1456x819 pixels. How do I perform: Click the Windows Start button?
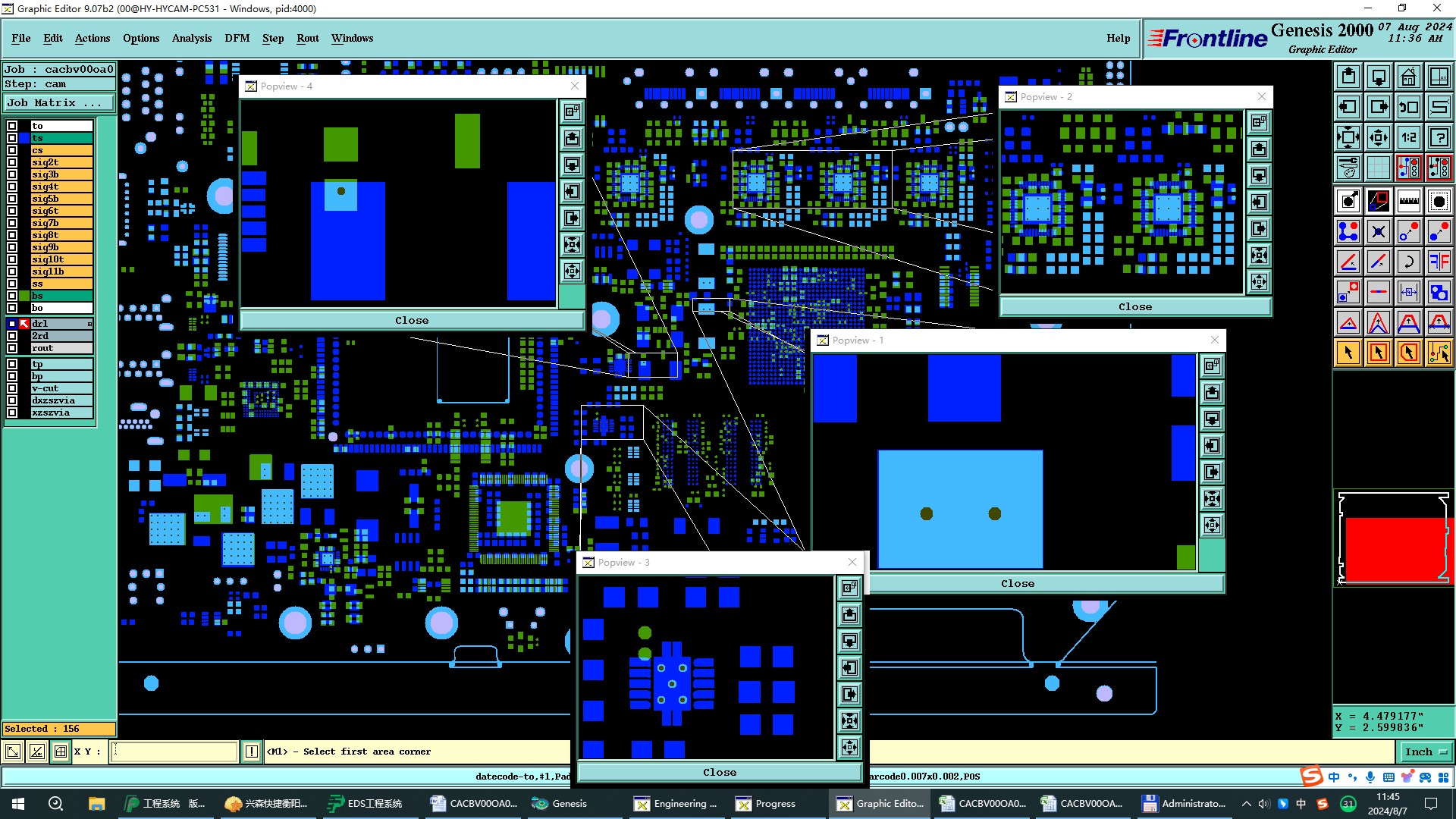coord(18,804)
